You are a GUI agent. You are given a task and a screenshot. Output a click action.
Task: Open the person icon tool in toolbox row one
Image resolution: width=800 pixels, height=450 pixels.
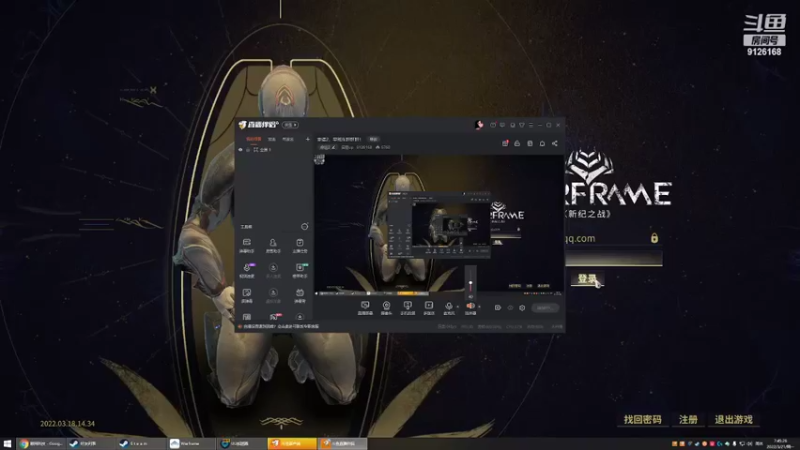coord(273,245)
